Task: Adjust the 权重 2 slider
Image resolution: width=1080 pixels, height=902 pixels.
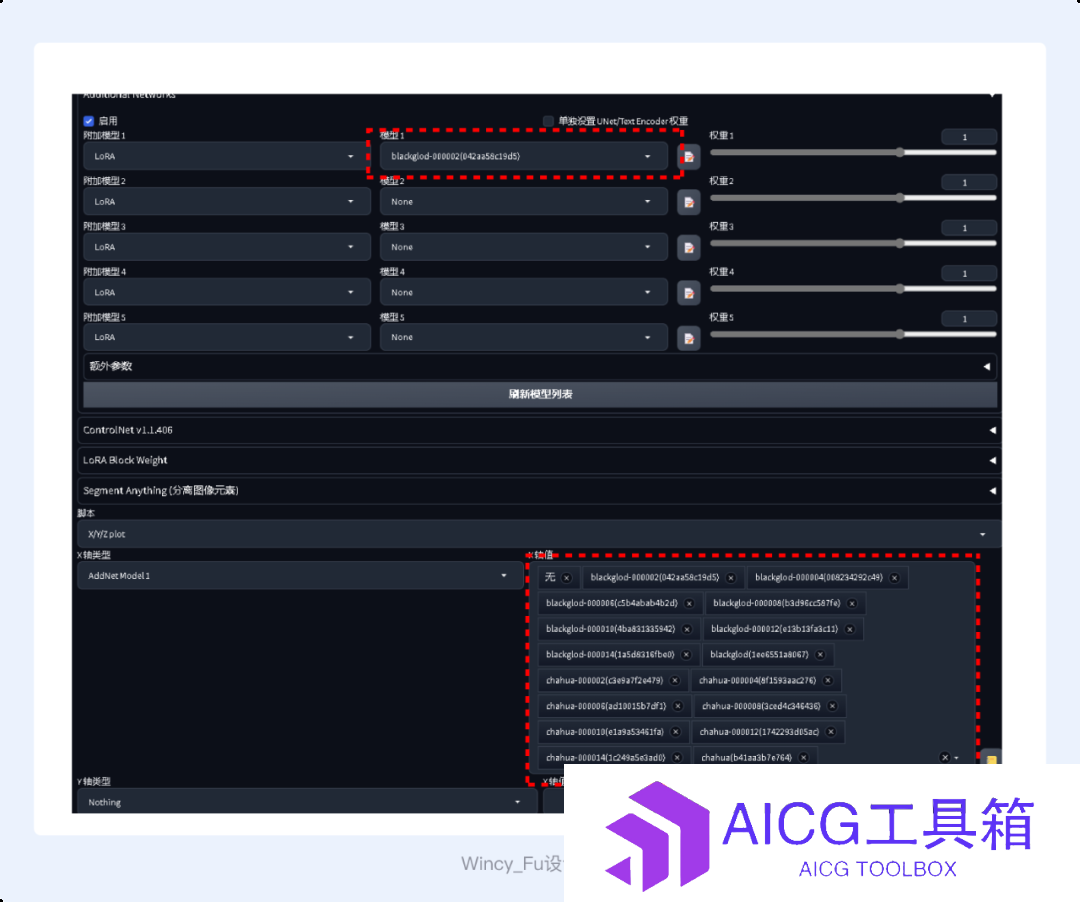Action: [853, 198]
